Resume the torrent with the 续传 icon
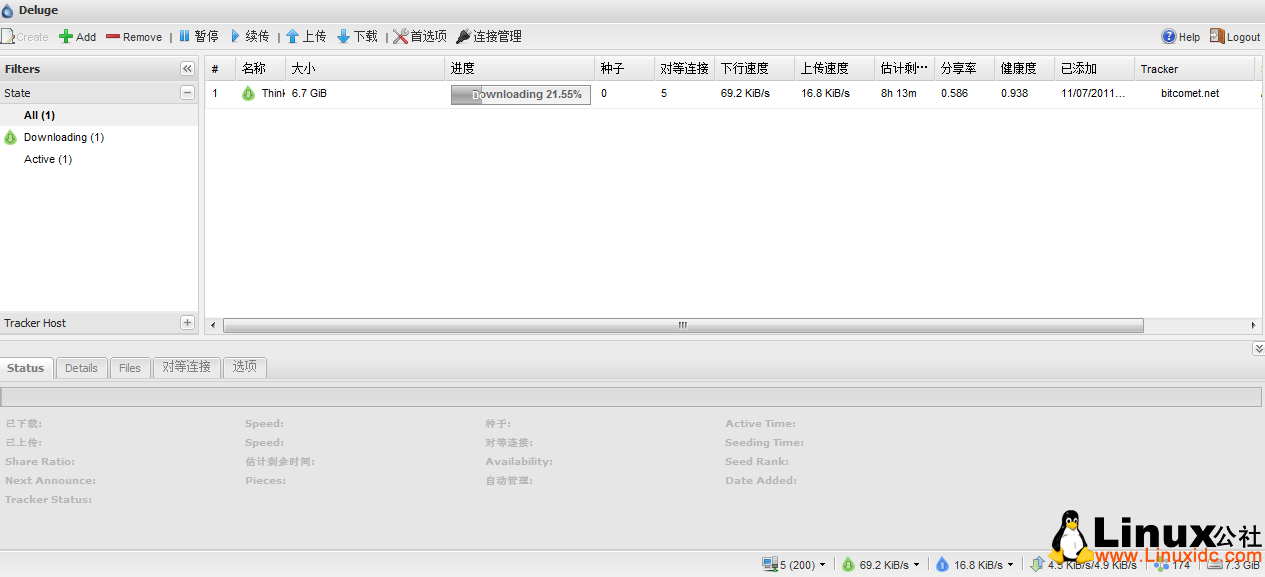Image resolution: width=1265 pixels, height=577 pixels. (x=250, y=36)
